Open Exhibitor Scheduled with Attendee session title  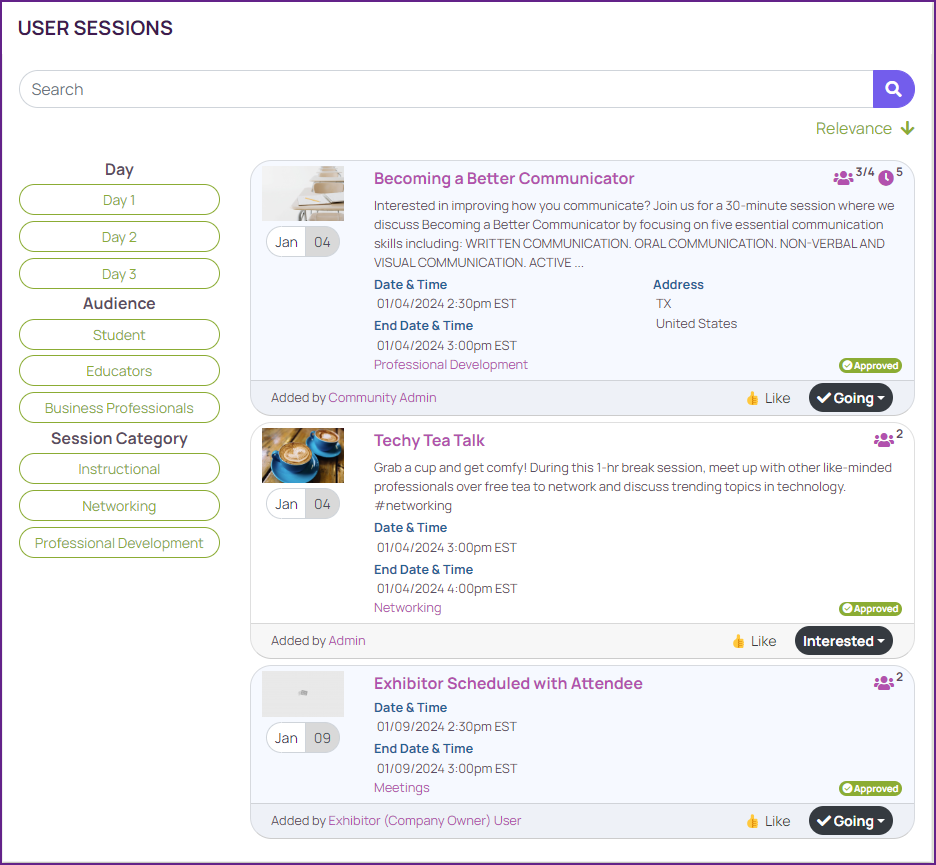click(508, 684)
